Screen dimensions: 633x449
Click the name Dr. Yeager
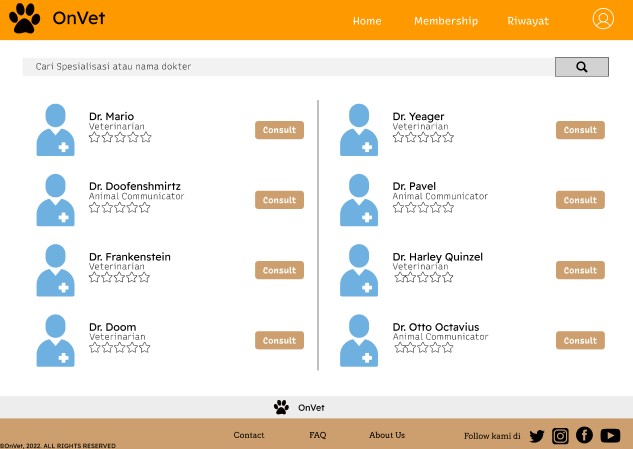tap(418, 117)
